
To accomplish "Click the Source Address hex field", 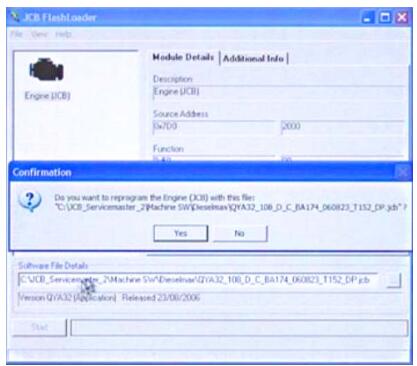I will coord(214,127).
